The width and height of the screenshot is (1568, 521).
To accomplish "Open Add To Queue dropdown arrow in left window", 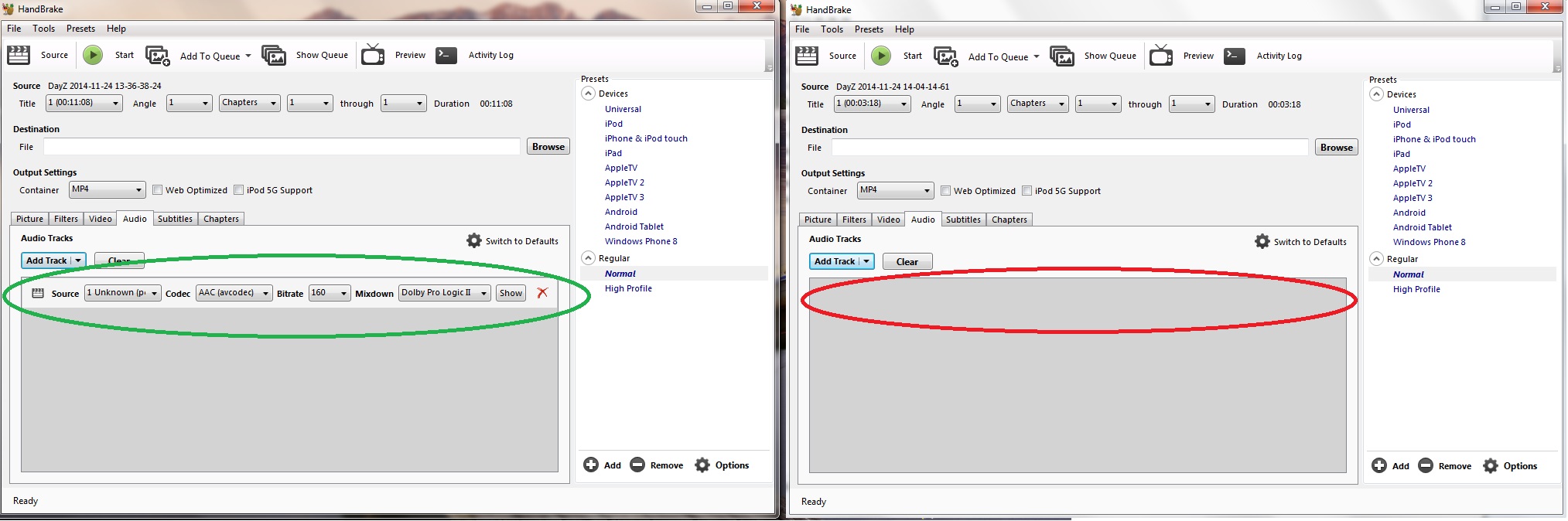I will (x=248, y=56).
